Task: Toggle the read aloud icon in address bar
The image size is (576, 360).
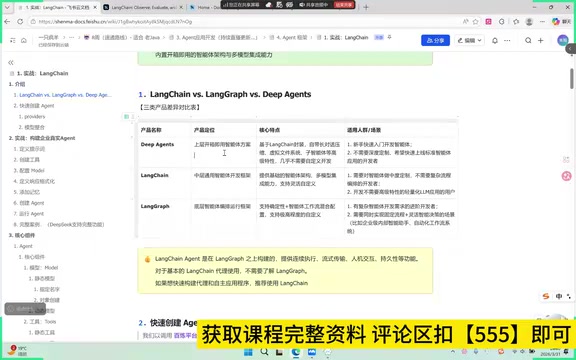Action: [465, 22]
